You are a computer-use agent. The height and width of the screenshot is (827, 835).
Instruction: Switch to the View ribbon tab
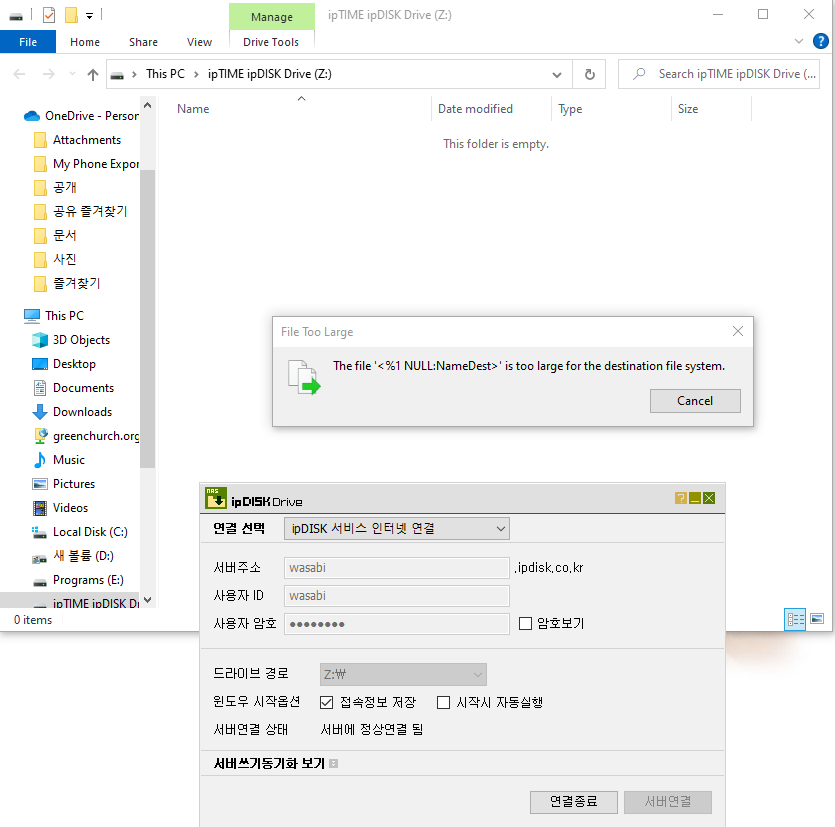click(199, 42)
